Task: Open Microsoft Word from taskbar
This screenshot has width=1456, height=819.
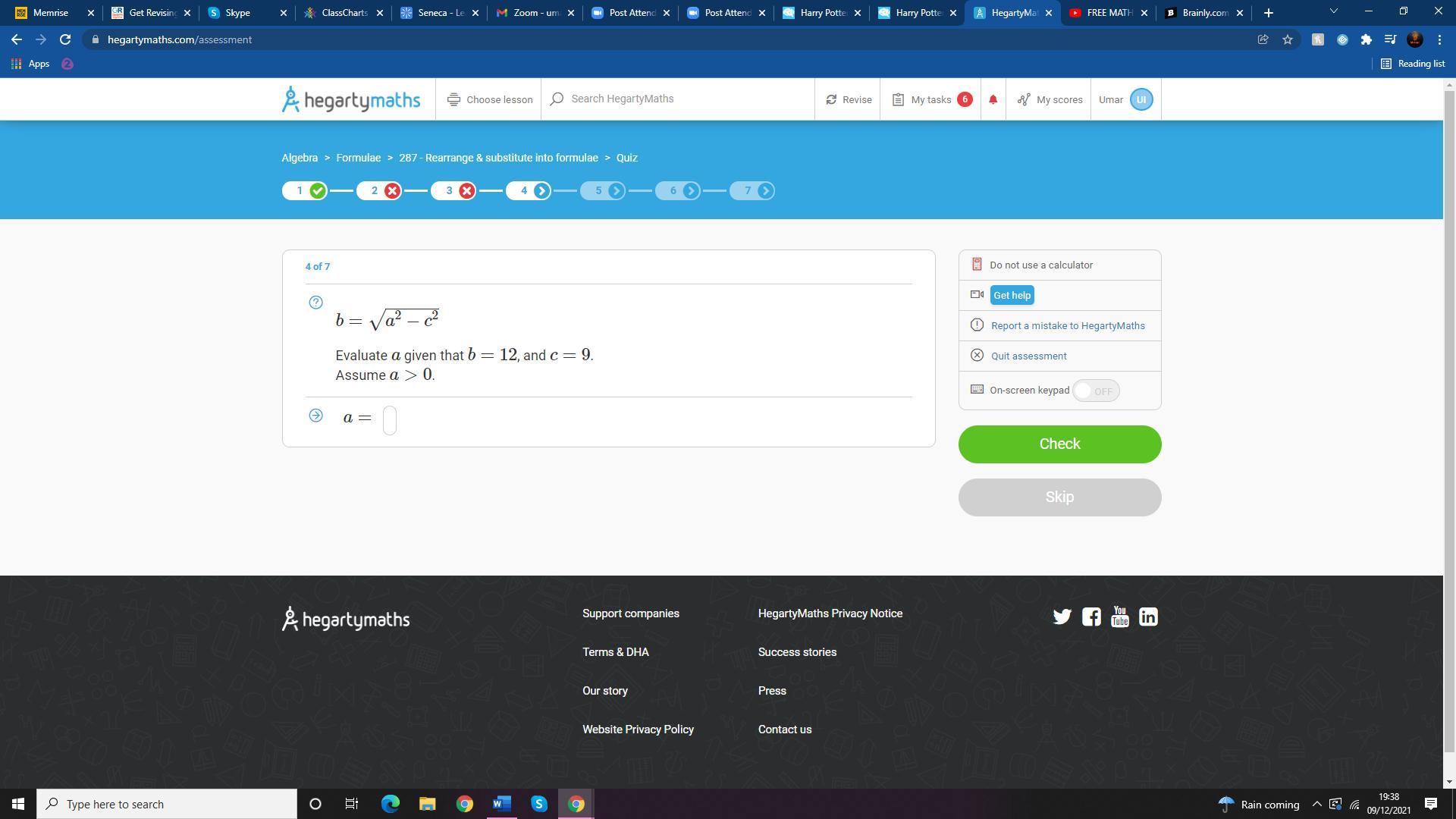Action: (501, 804)
